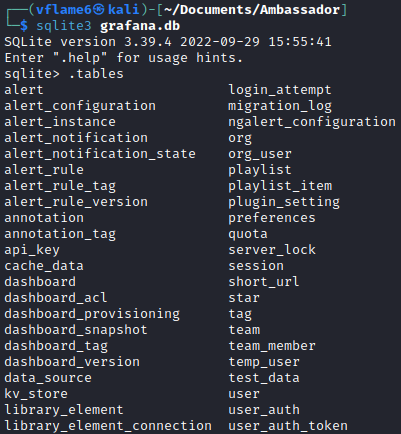Click the ngalert_configuration table entry
This screenshot has height=434, width=401.
pyautogui.click(x=312, y=122)
